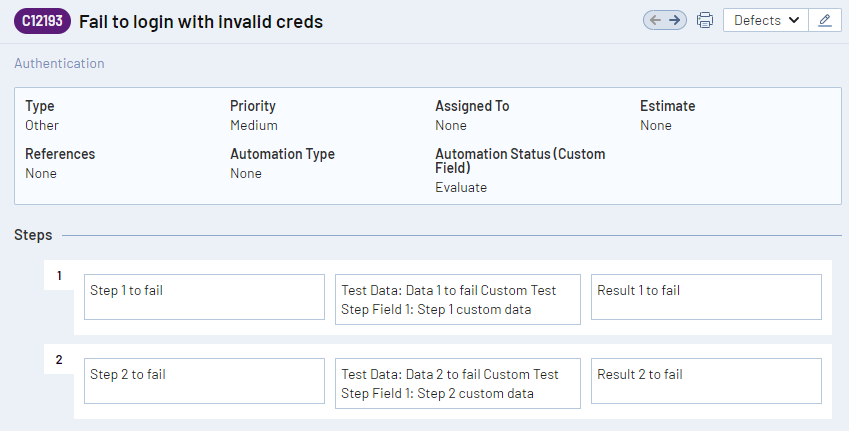Select the 'Step 2 to fail' box
The image size is (850, 431).
pos(204,381)
